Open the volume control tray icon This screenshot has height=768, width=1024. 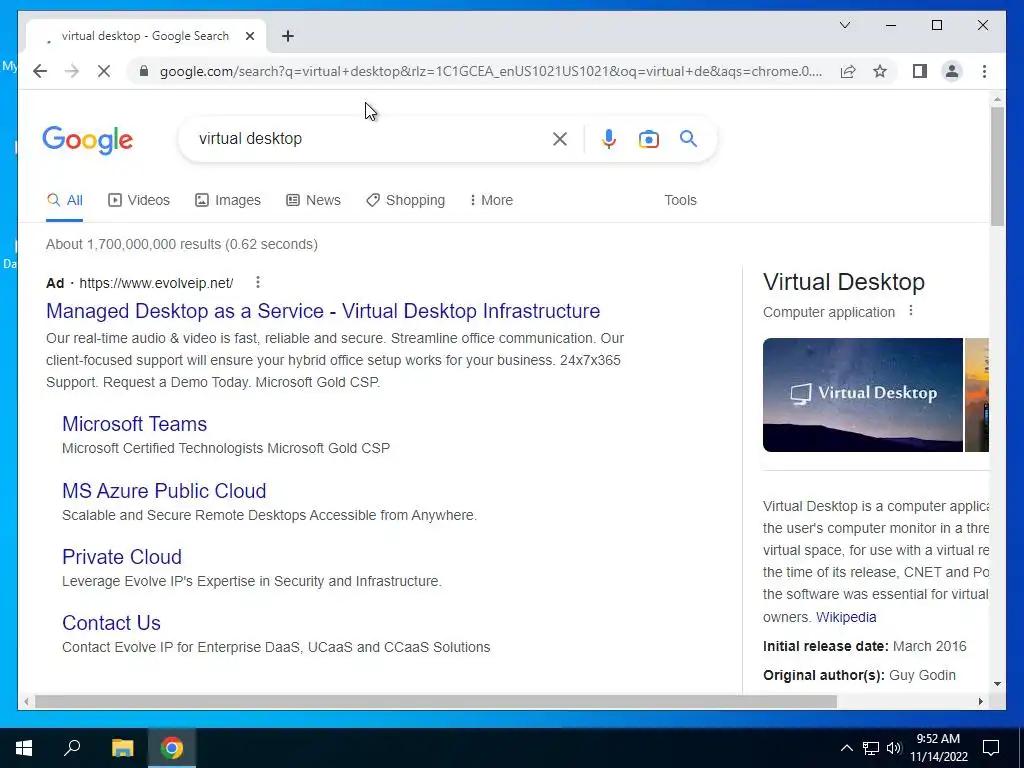click(x=894, y=748)
